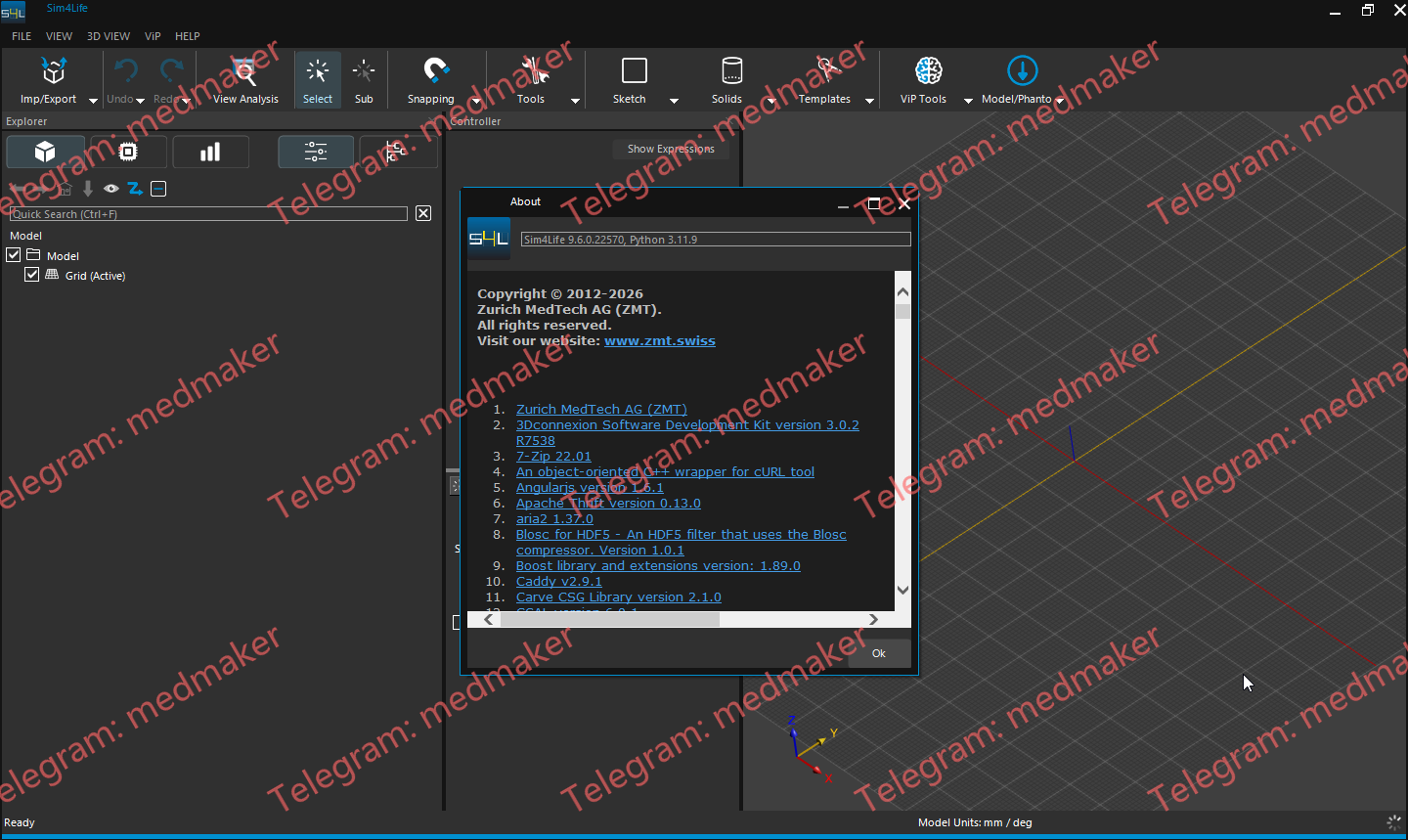1408x840 pixels.
Task: Open the Carve CSG Library version 2.1.0 link
Action: click(x=619, y=597)
